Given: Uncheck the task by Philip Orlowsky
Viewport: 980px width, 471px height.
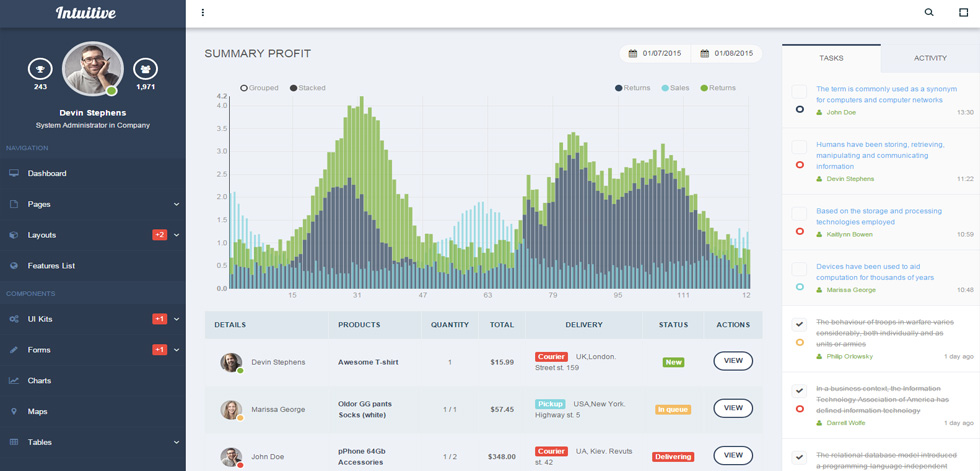Looking at the screenshot, I should pyautogui.click(x=799, y=325).
